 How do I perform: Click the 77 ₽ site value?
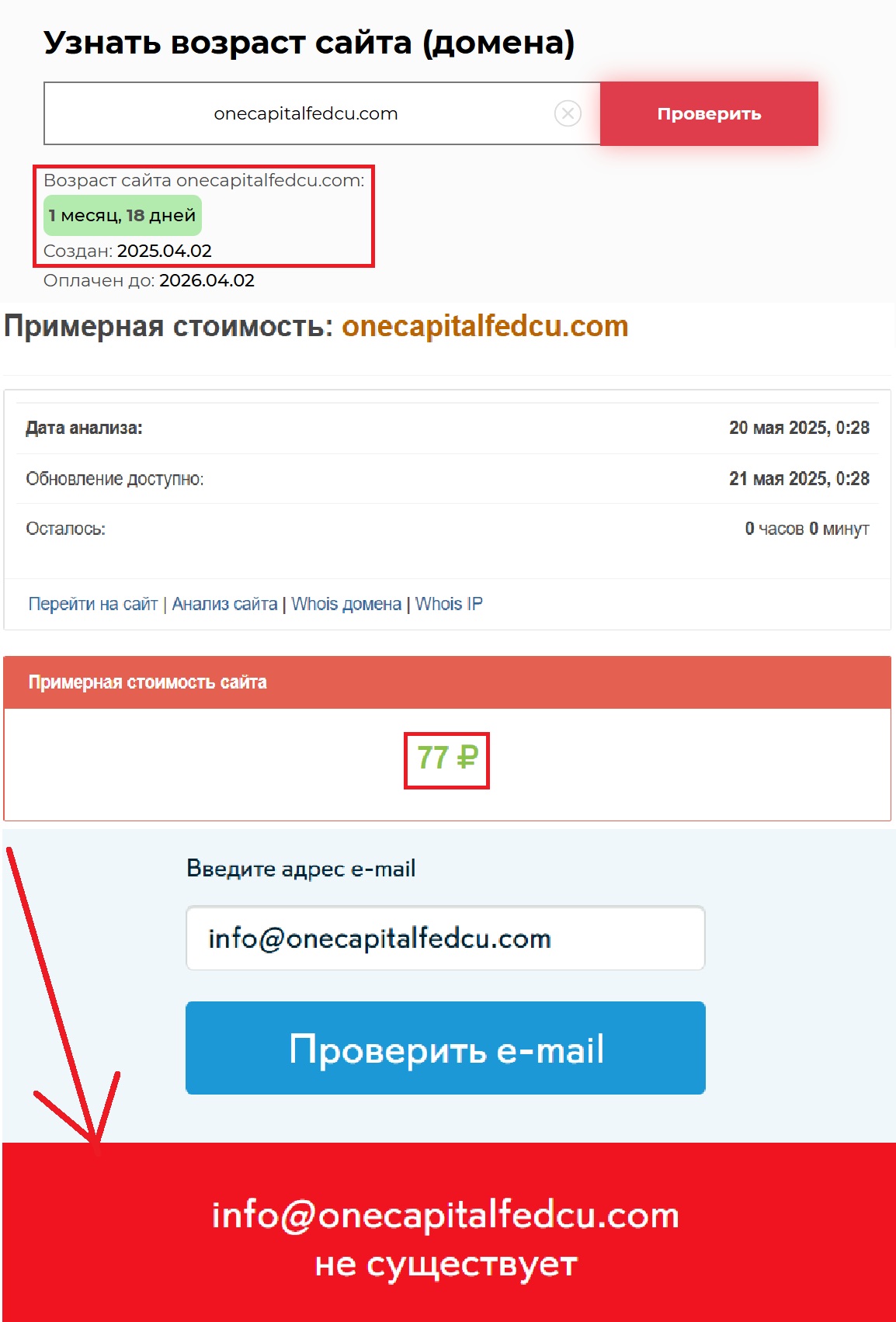coord(446,758)
